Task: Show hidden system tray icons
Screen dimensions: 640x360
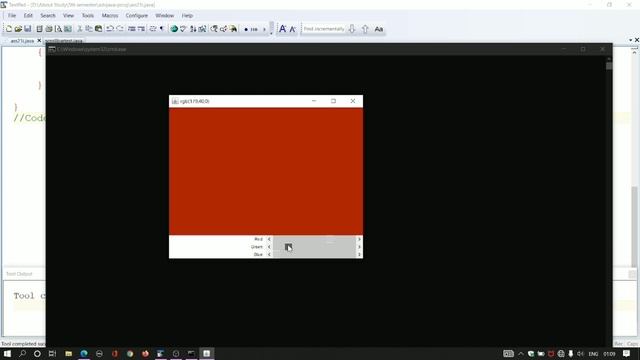Action: click(521, 354)
